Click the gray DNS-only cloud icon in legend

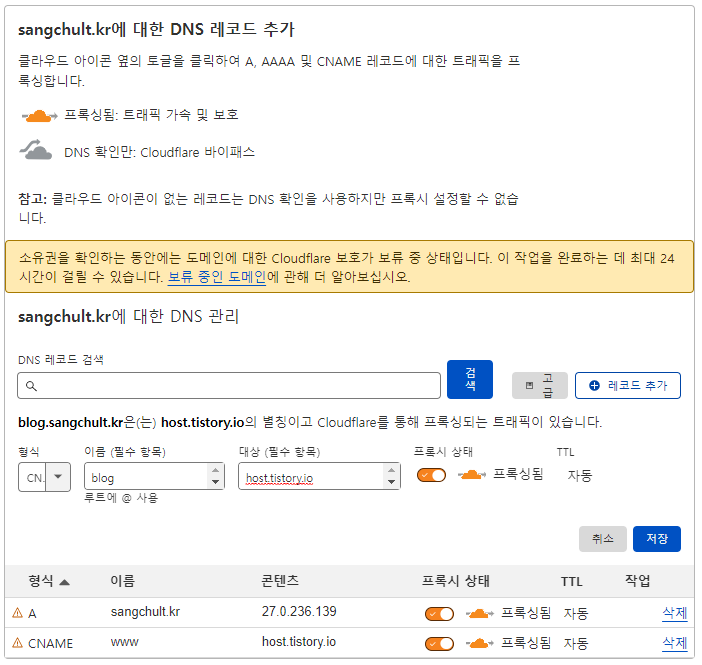click(36, 150)
